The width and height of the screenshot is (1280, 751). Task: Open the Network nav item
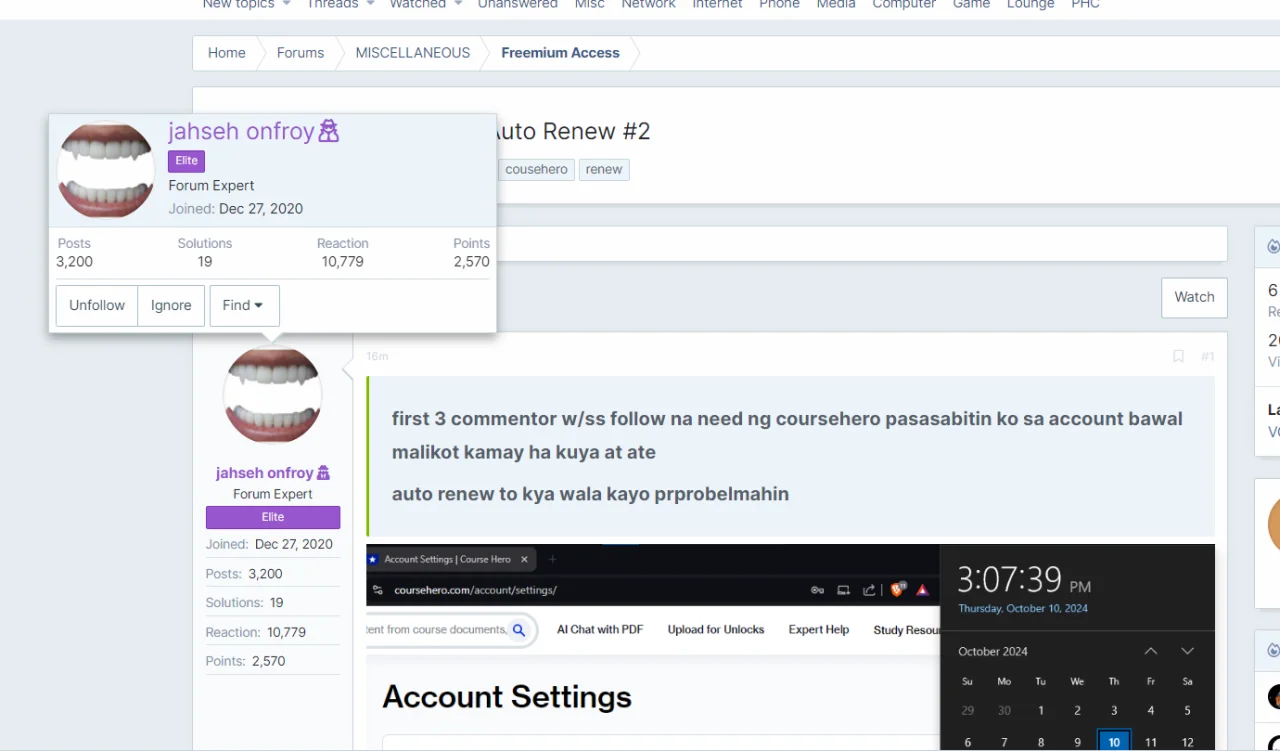coord(649,4)
